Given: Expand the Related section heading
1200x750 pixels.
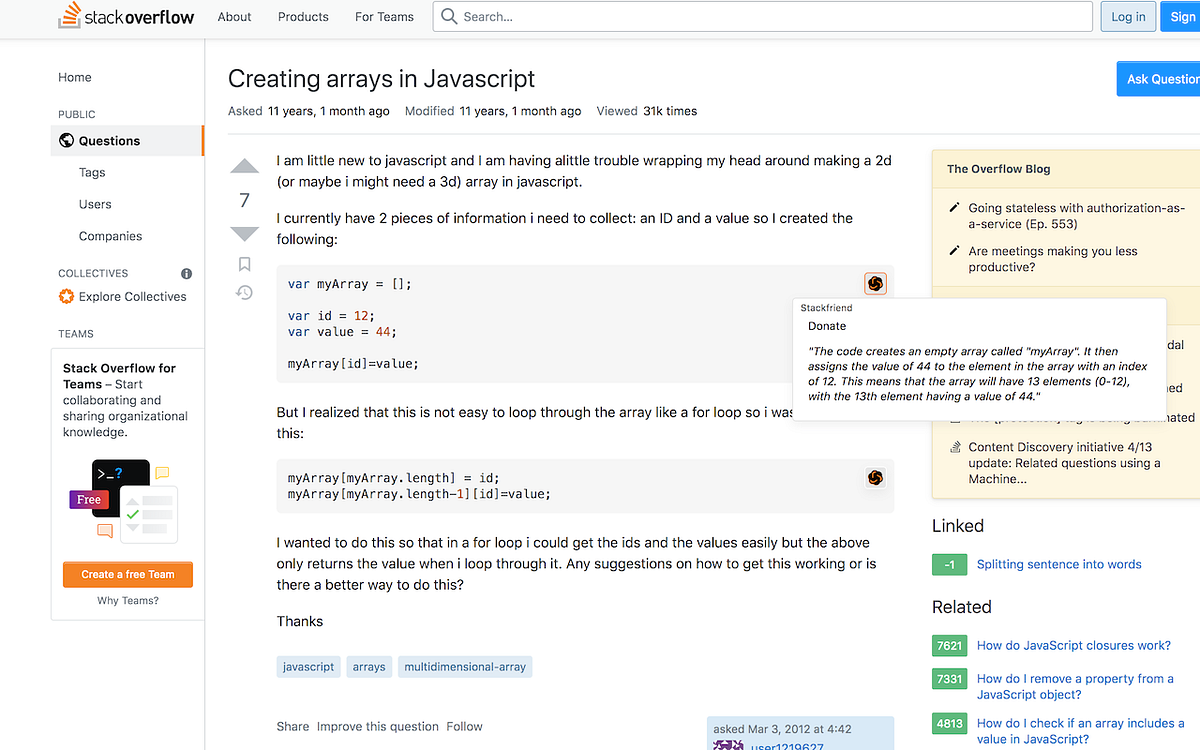Looking at the screenshot, I should (x=962, y=607).
